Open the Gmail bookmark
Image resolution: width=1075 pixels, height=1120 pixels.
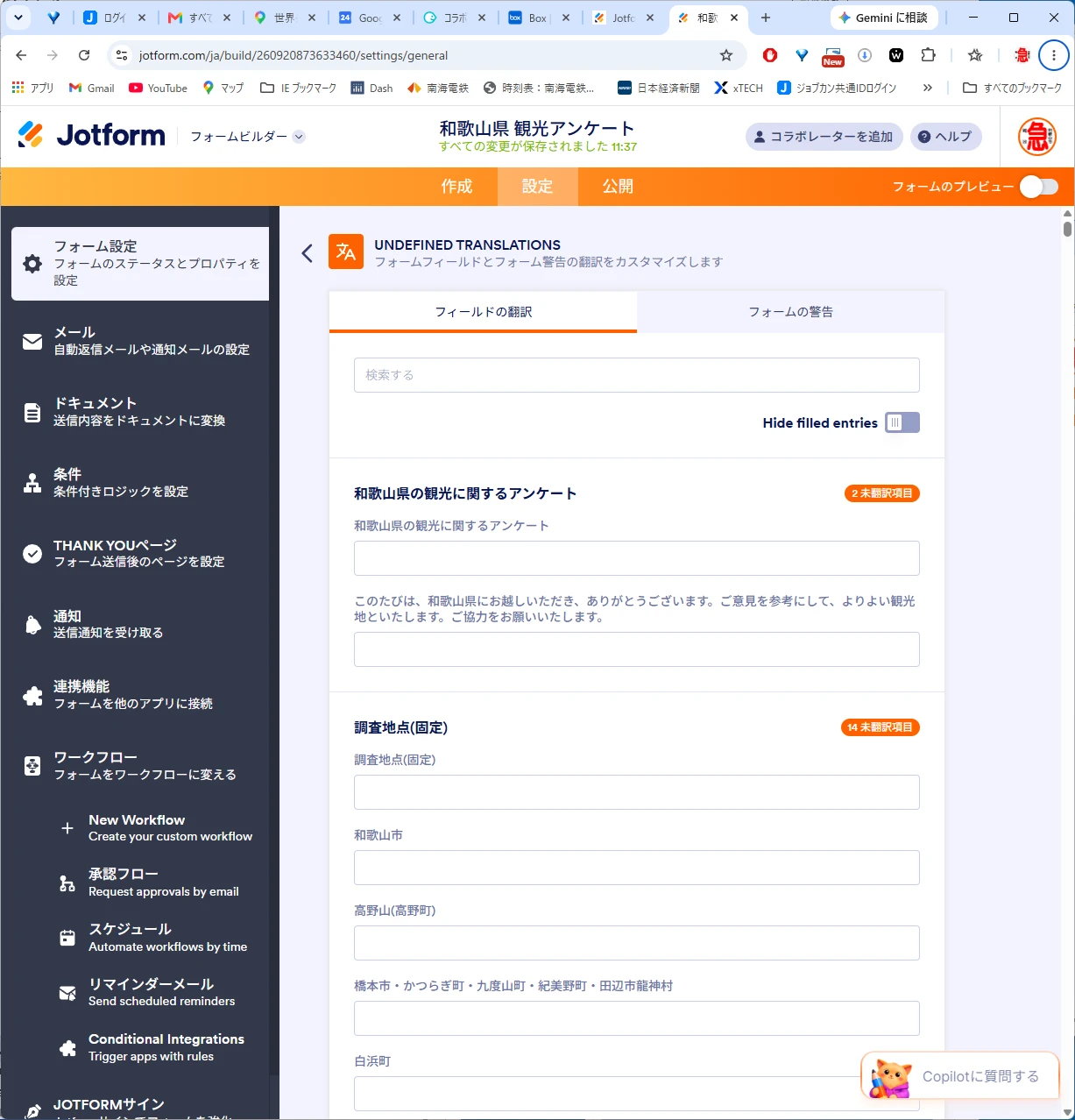coord(92,88)
